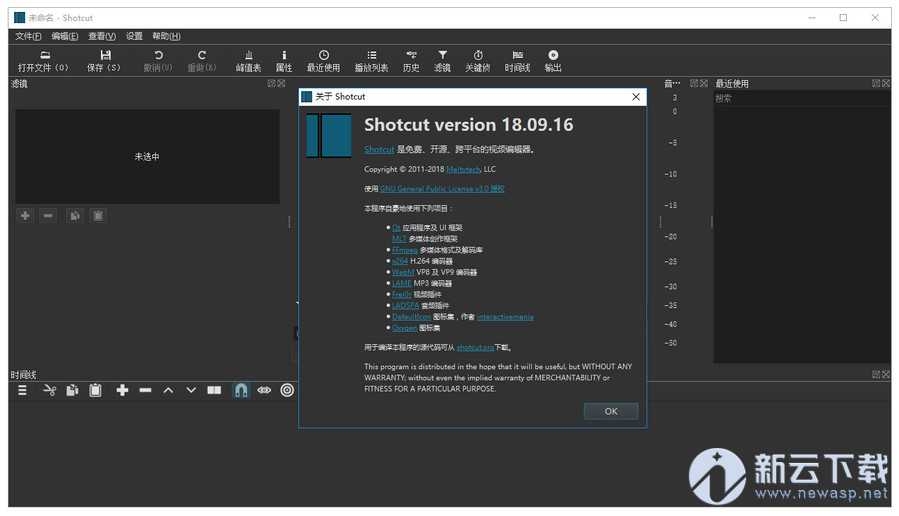Click the timeline Copy icon
The width and height of the screenshot is (899, 516).
(72, 390)
